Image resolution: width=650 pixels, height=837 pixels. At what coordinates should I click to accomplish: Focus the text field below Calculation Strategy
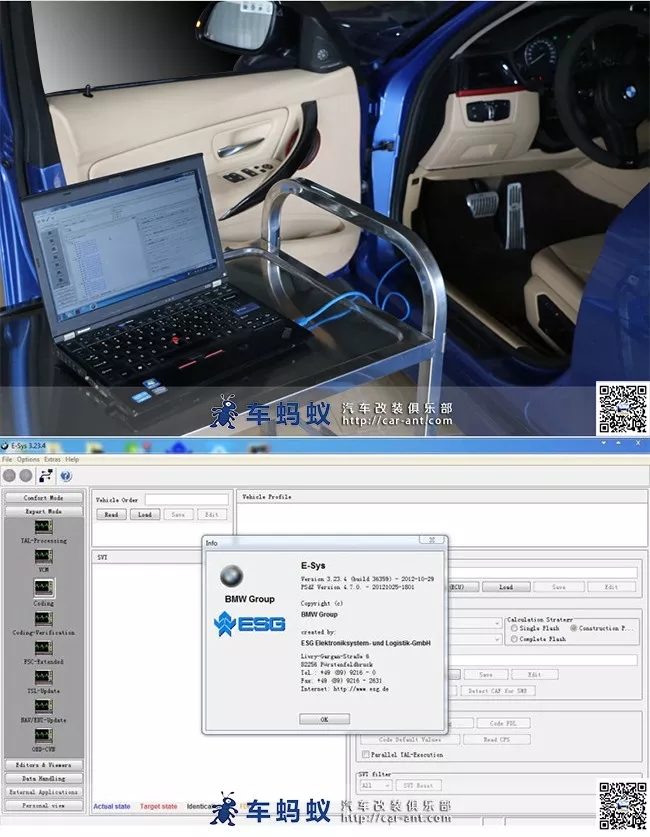click(x=543, y=660)
